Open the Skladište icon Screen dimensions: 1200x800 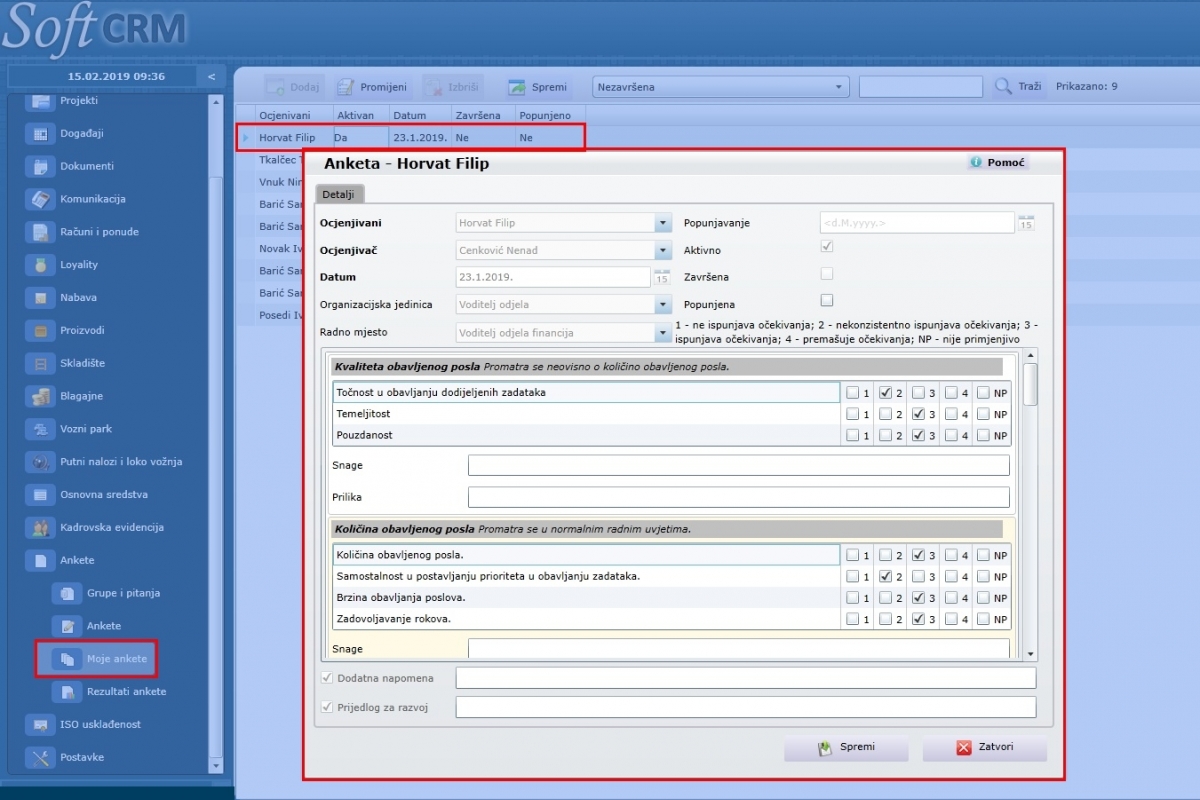[40, 364]
